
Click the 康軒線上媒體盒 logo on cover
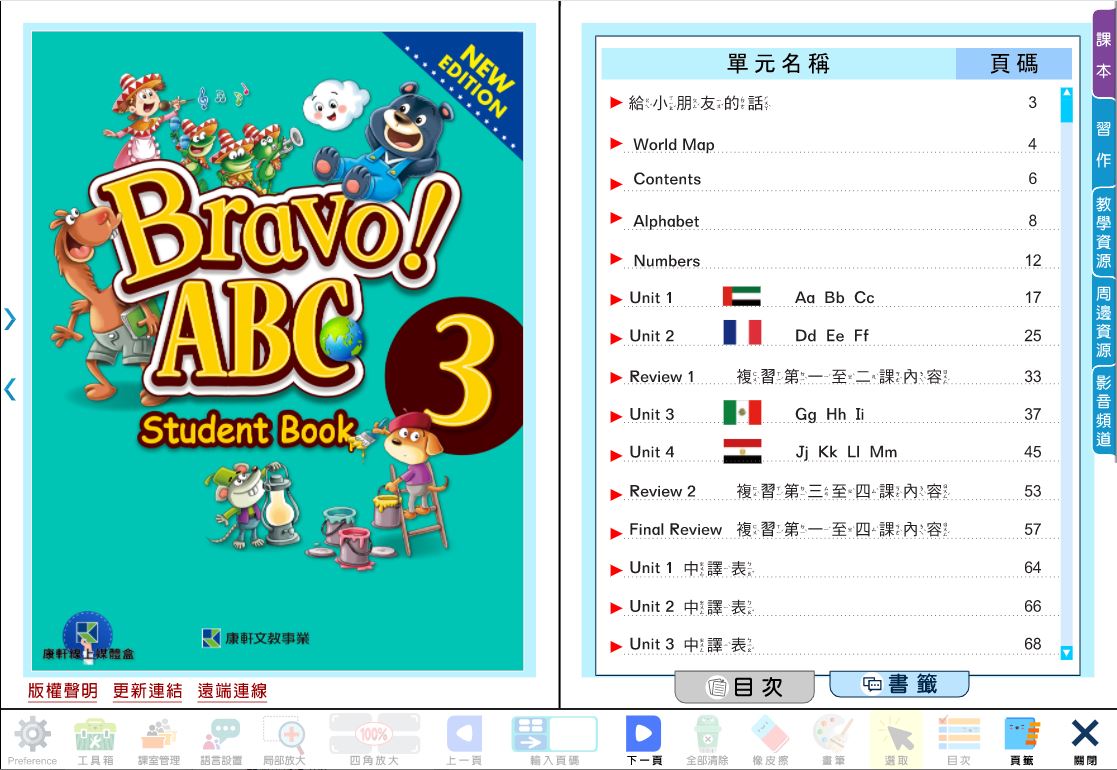point(87,637)
